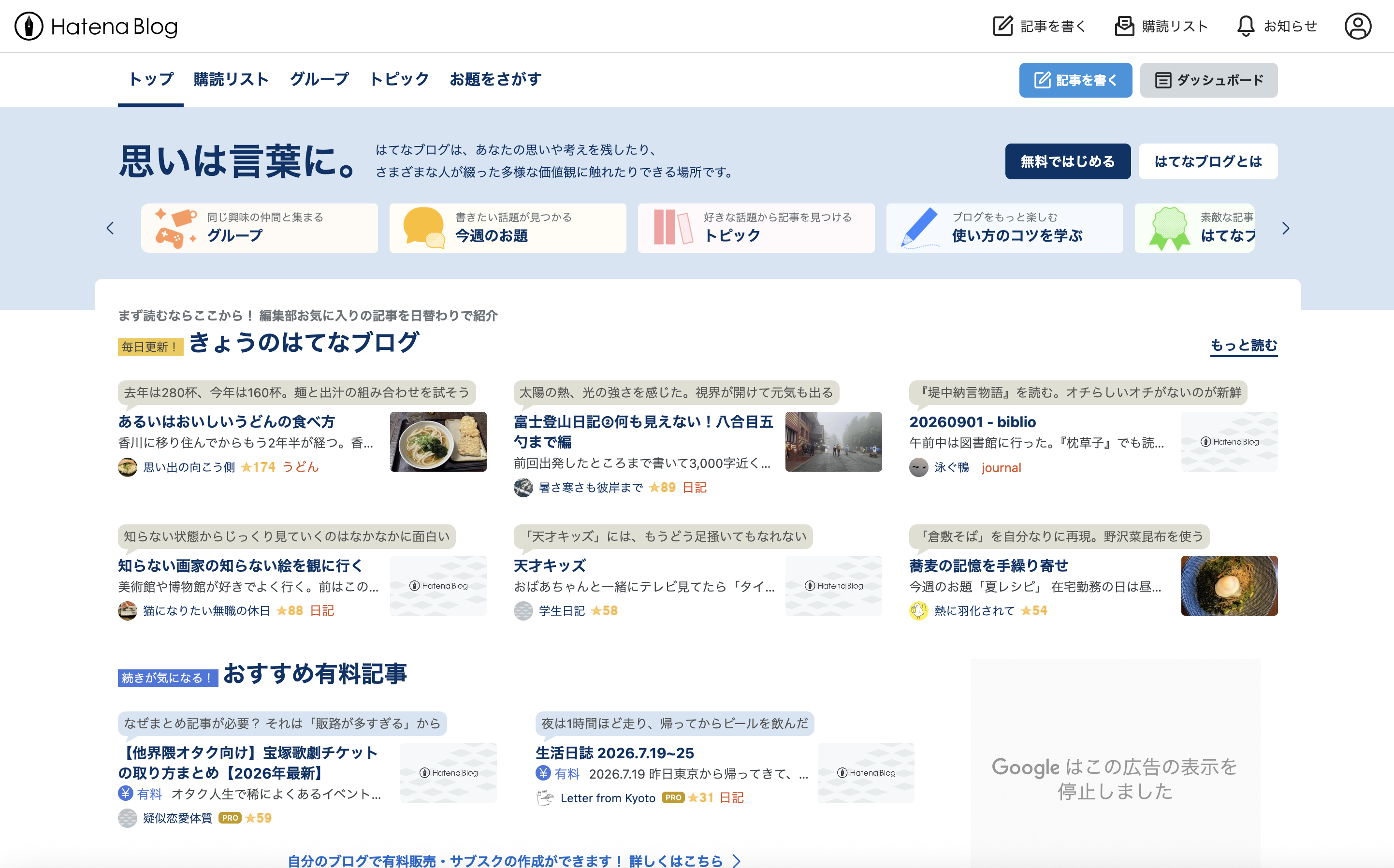Click 自分のブログで有料販売 詳しくはこちら link

point(514,861)
